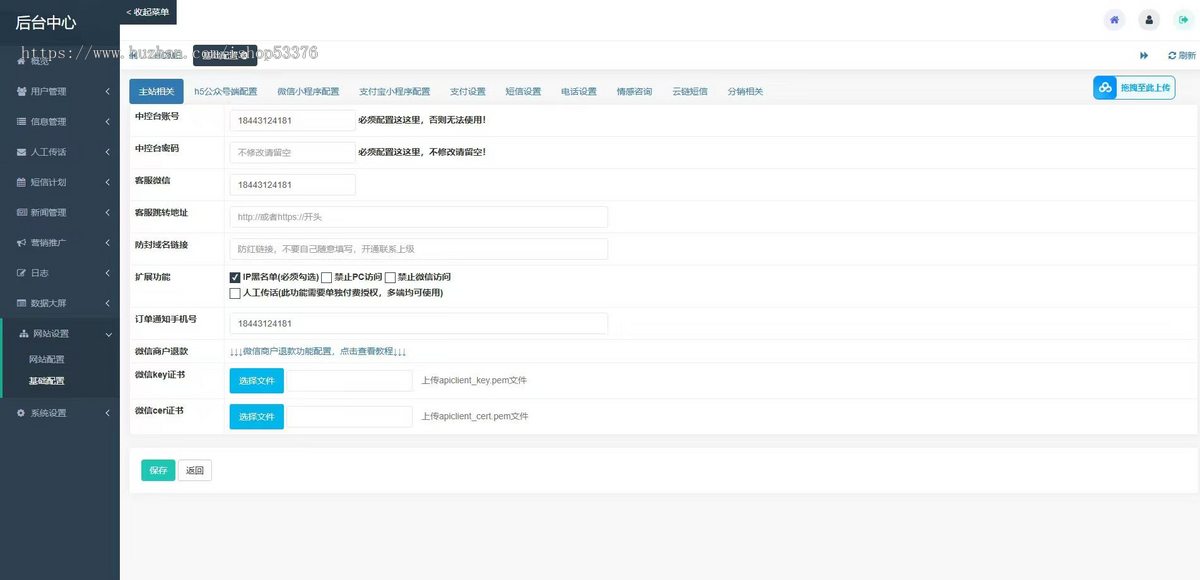Switch to the 短信设置 tab
Screen dimensions: 1200x580
click(x=523, y=91)
